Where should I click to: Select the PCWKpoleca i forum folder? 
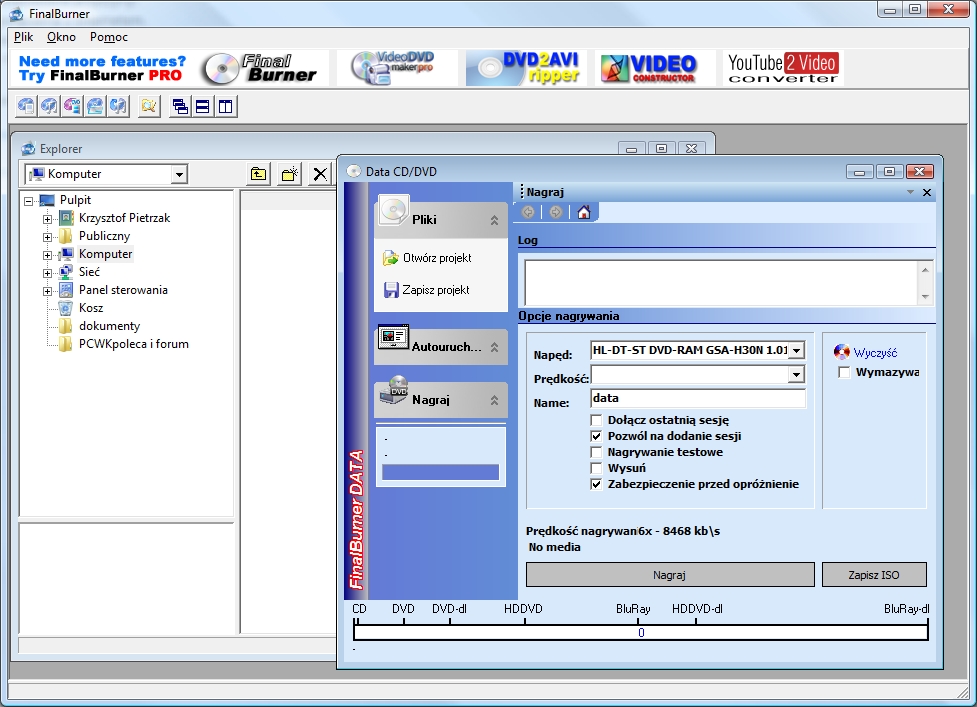coord(133,344)
